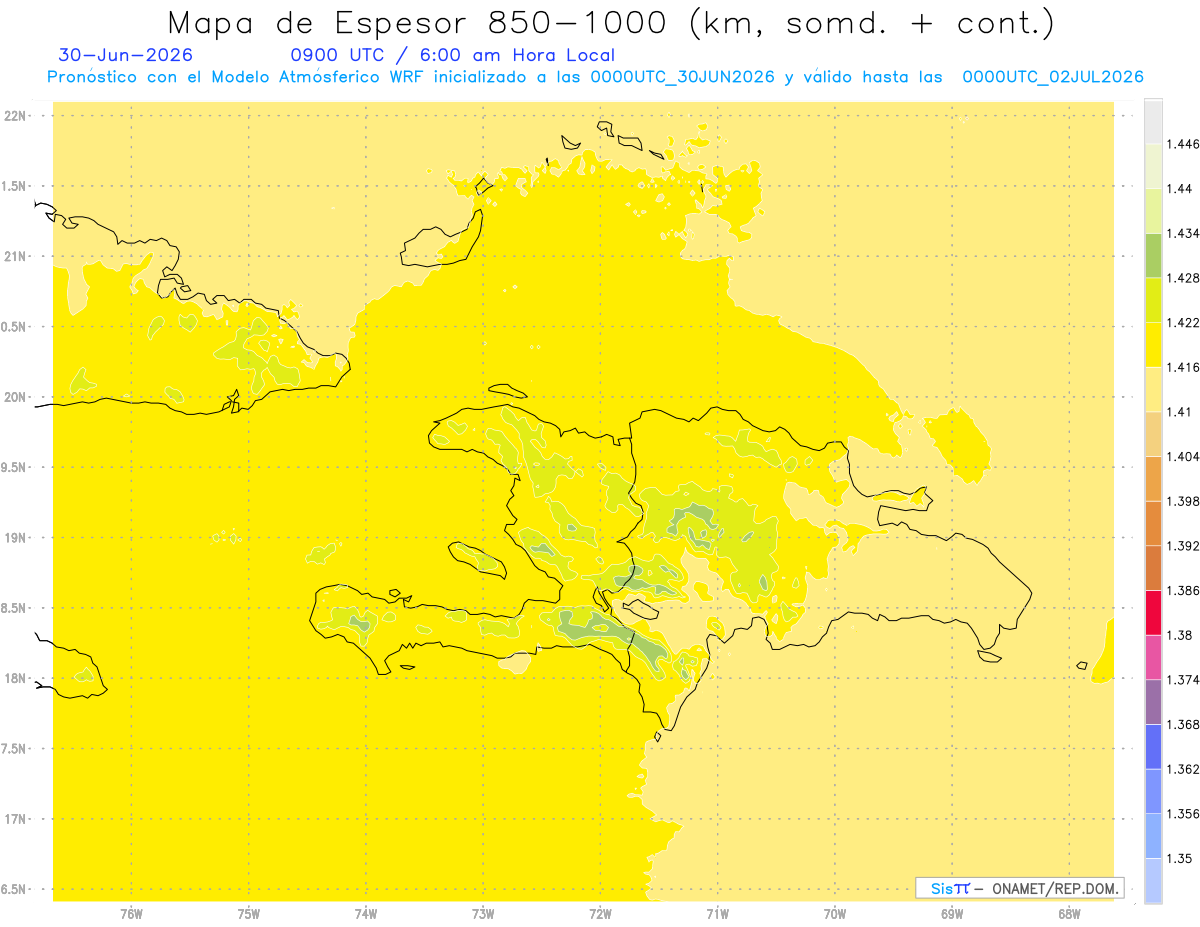Click the colorbar value '1.35'
The image size is (1200, 927).
coord(1179,858)
